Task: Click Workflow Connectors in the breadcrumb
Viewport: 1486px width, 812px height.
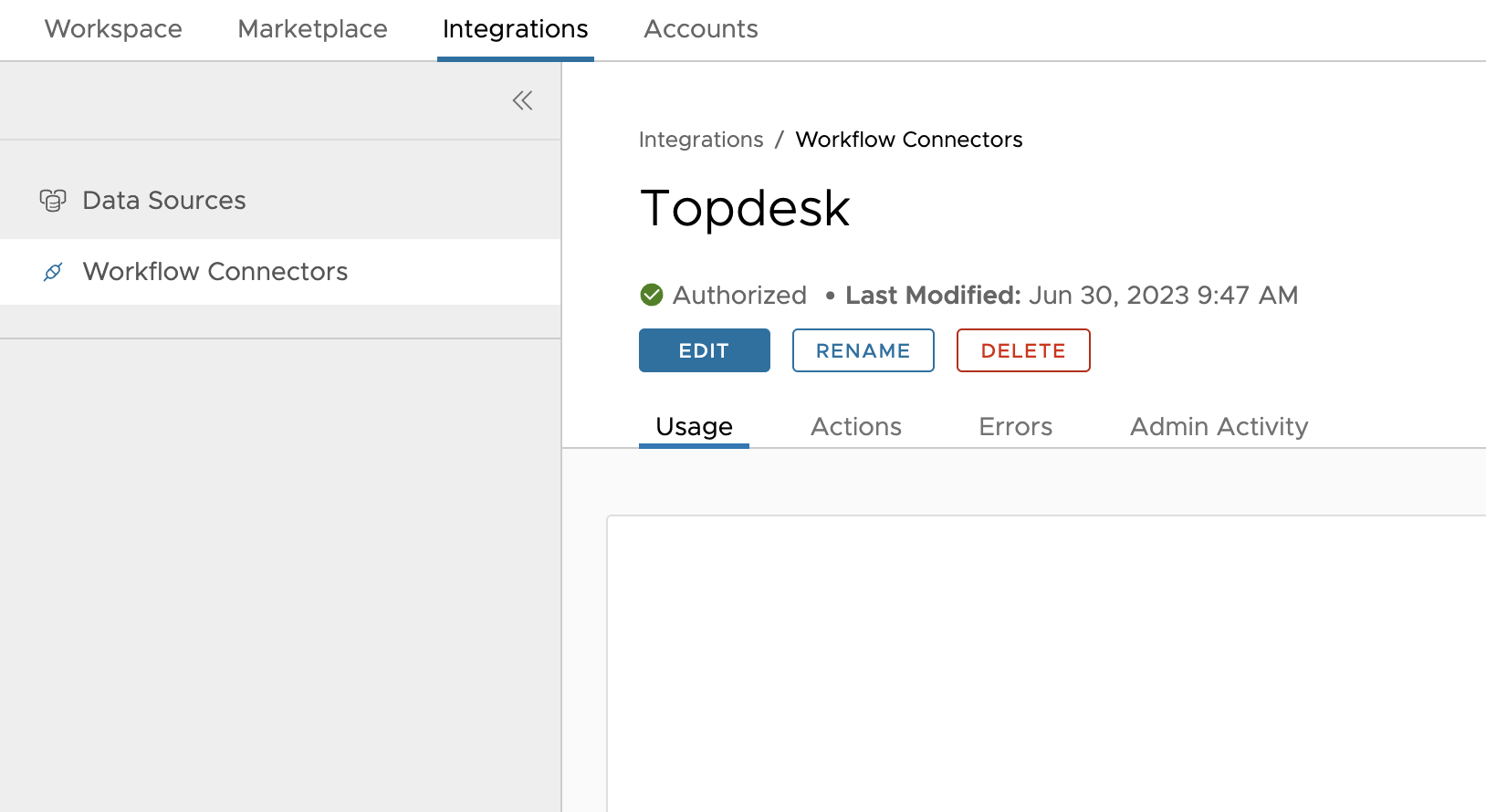Action: click(x=908, y=140)
